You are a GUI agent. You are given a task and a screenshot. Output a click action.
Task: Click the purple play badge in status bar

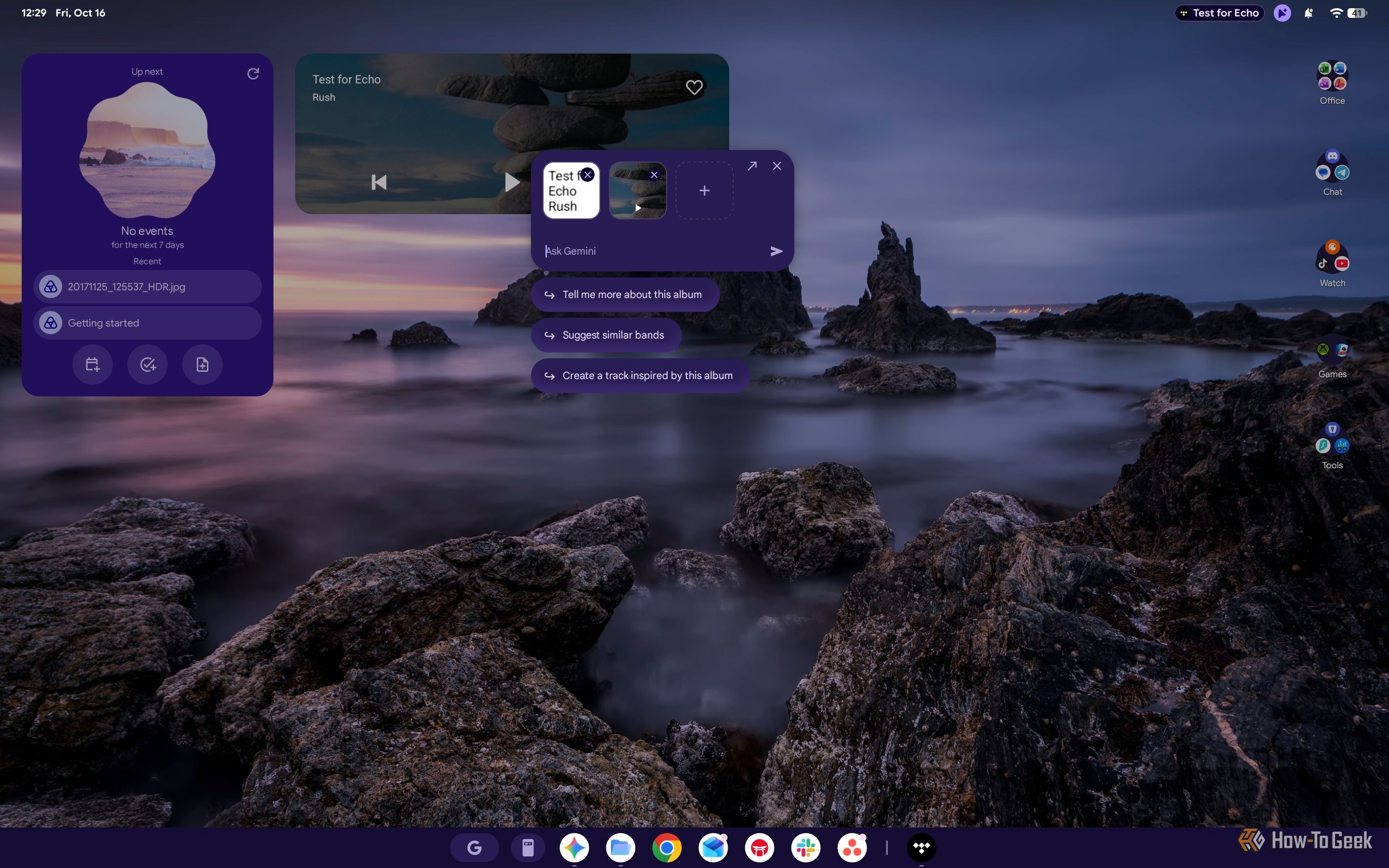coord(1281,13)
